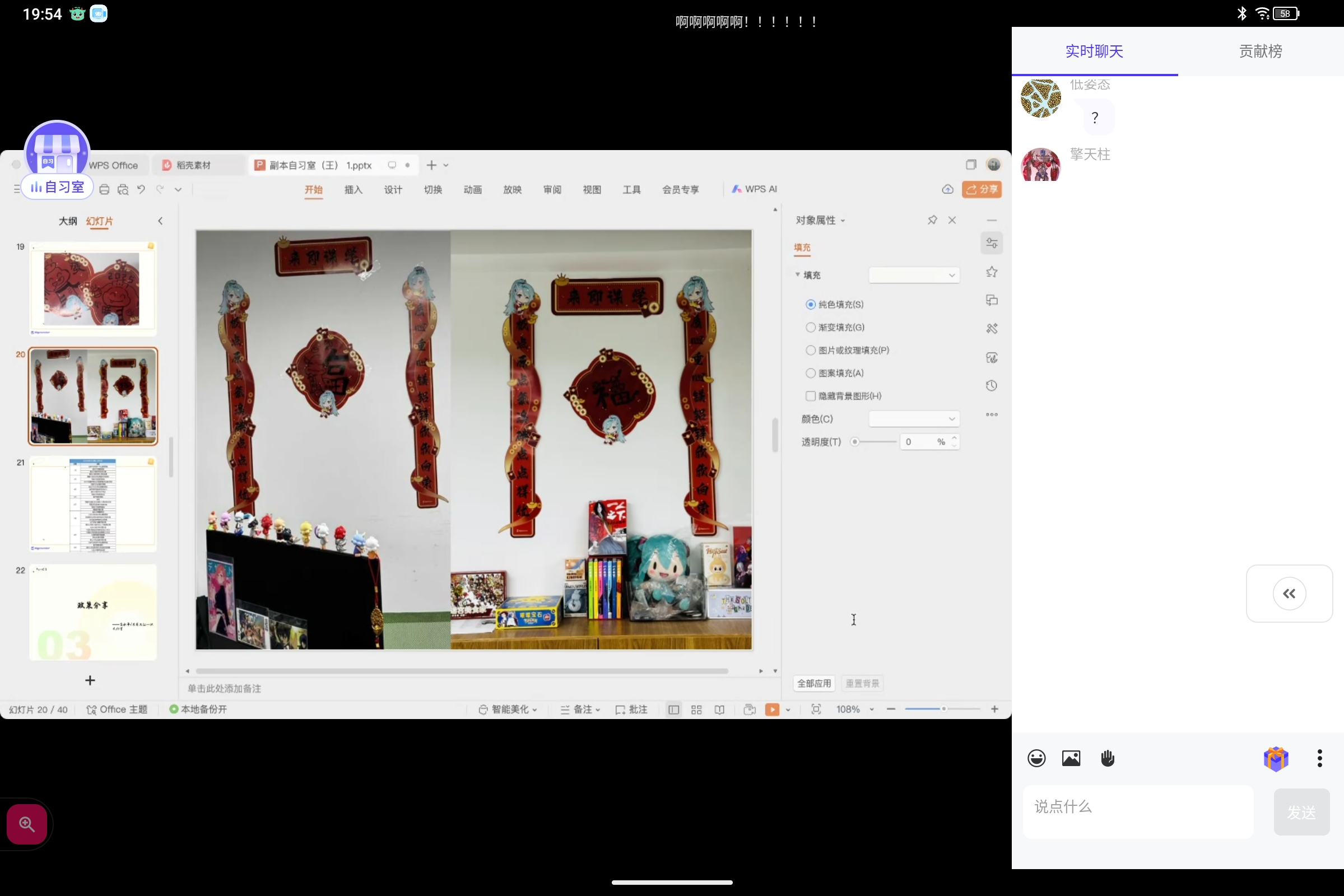
Task: Expand quick access toolbar dropdown arrow
Action: [x=178, y=190]
